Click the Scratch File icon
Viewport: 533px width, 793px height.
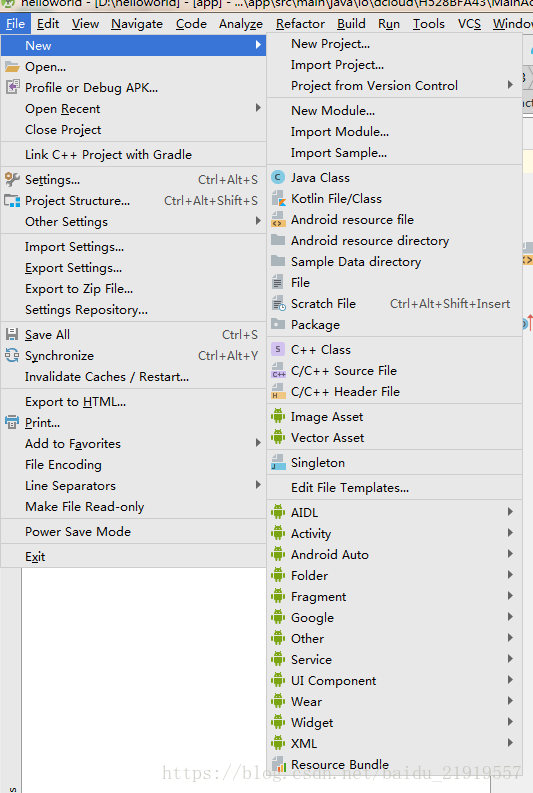[x=278, y=303]
